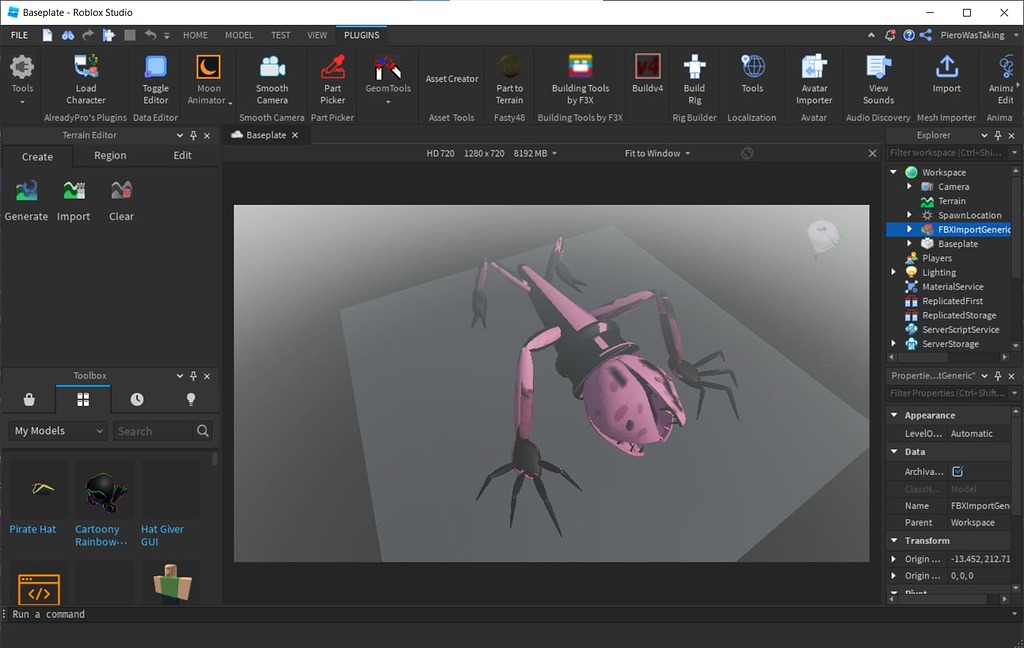Pin the Properties panel

tap(998, 376)
